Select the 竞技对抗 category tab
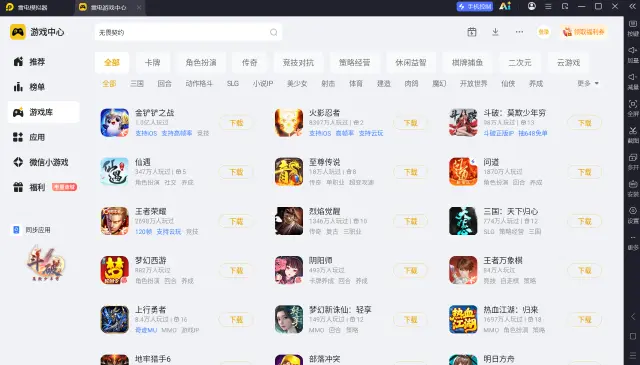640x365 pixels. point(298,62)
